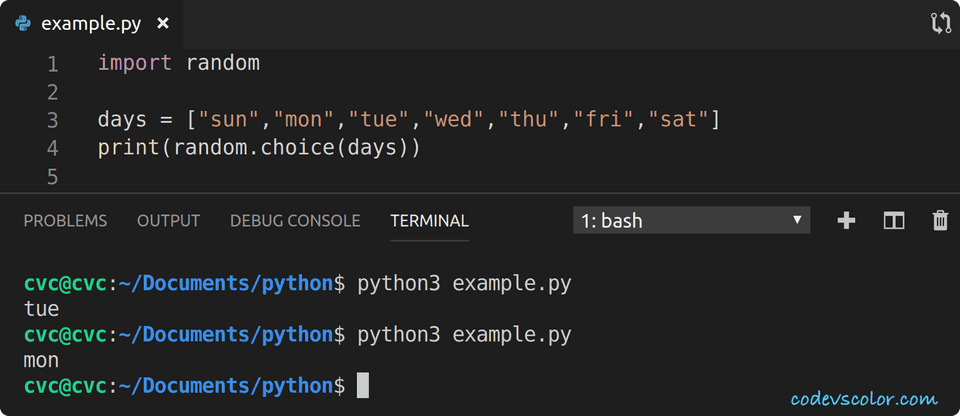Open the DEBUG CONSOLE tab

295,221
